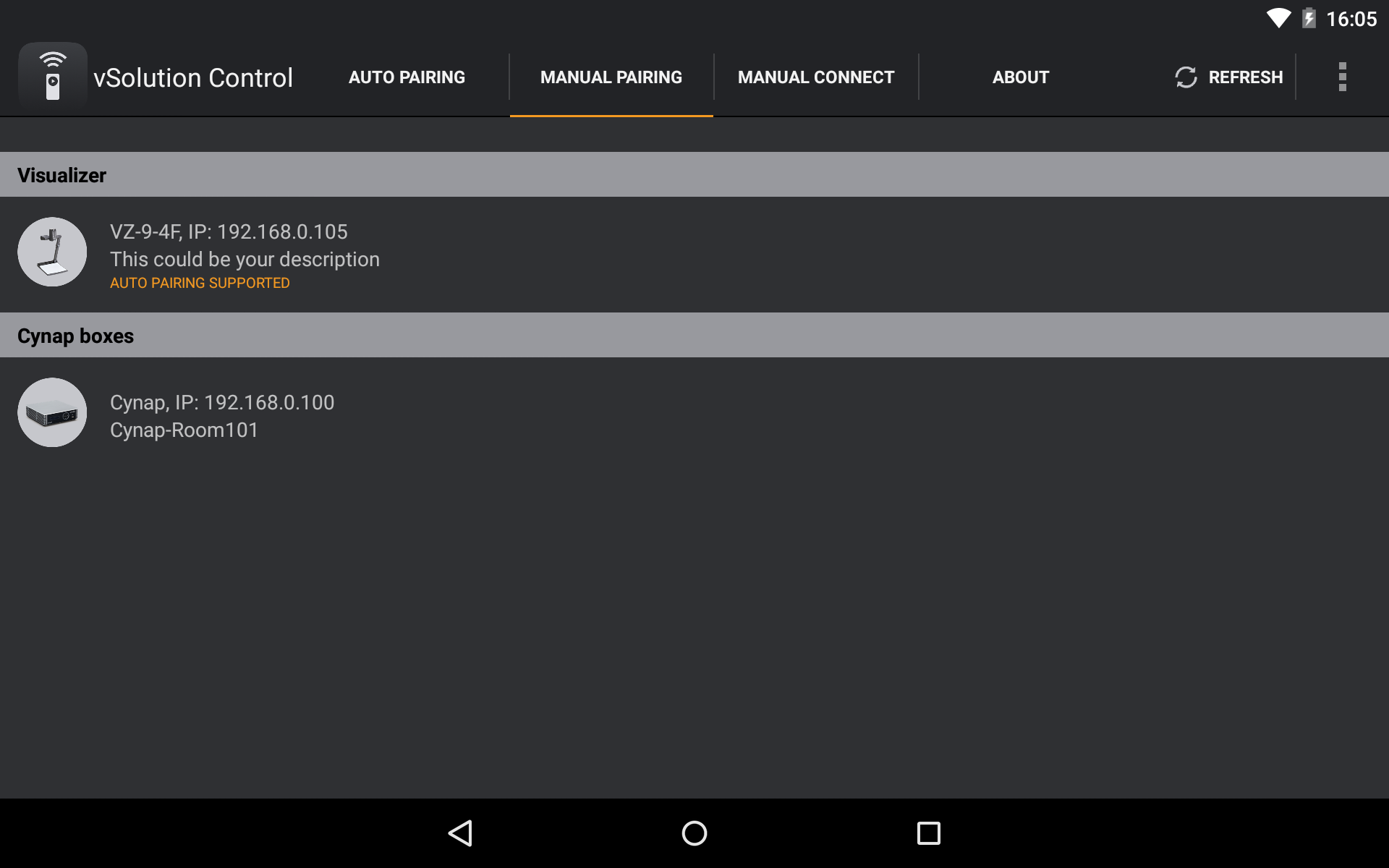1389x868 pixels.
Task: Switch to the ABOUT tab
Action: click(x=1020, y=77)
